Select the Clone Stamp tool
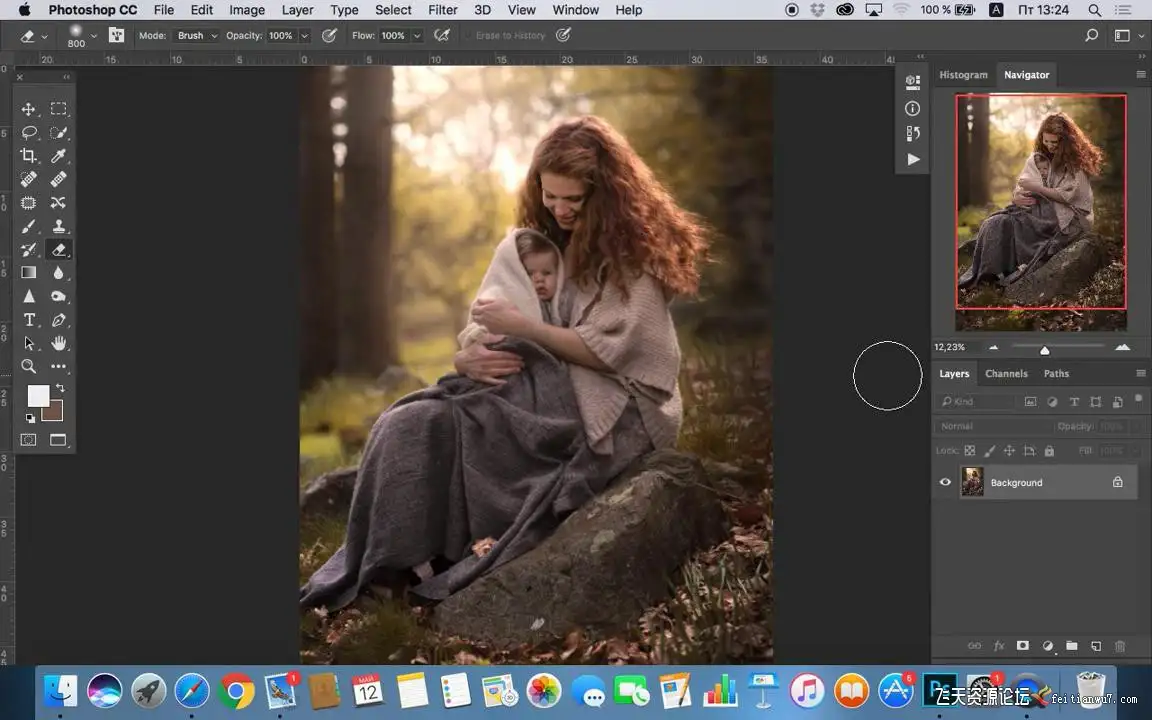 59,226
